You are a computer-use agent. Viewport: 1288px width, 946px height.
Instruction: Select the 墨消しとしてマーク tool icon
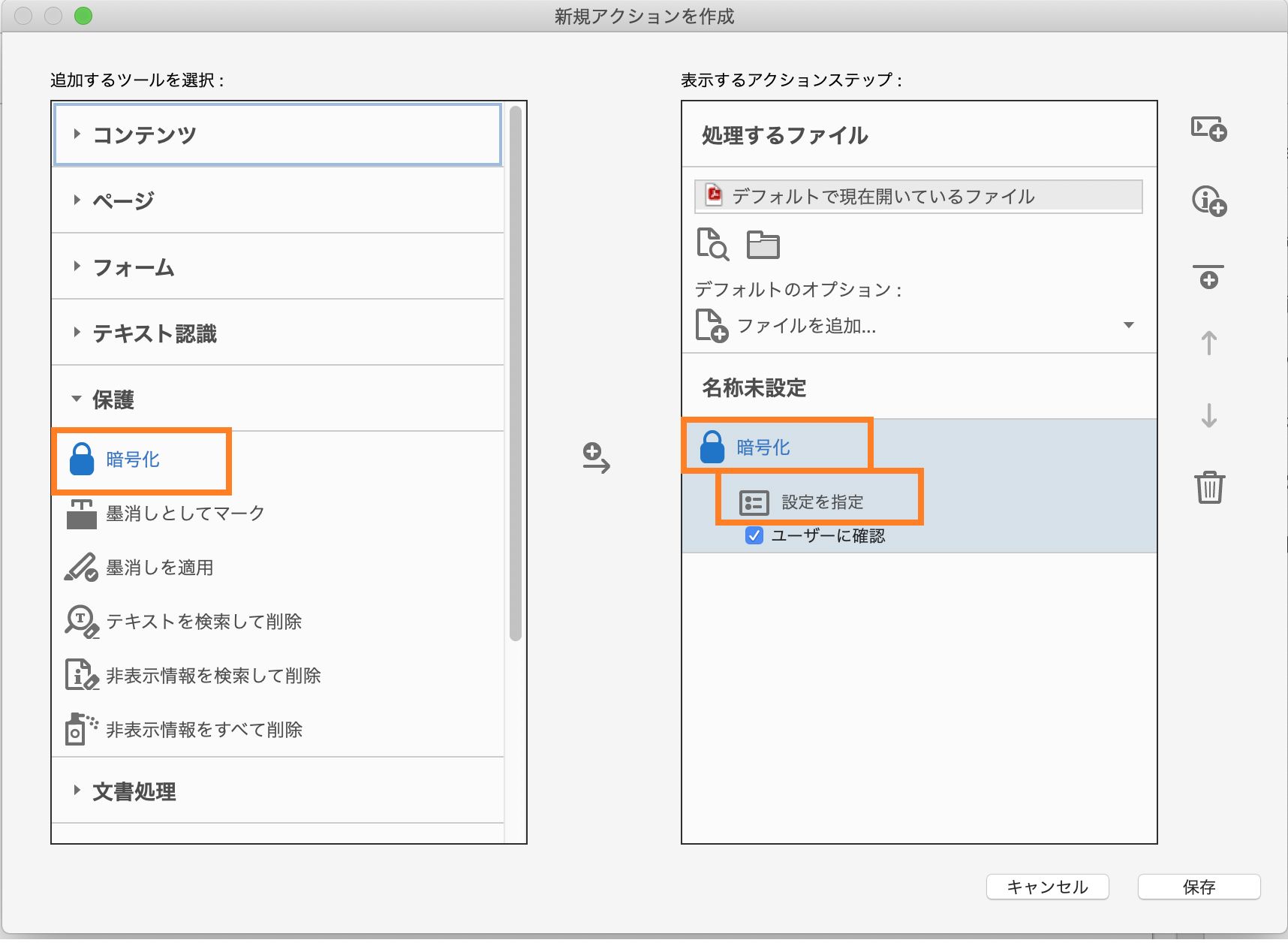(82, 514)
